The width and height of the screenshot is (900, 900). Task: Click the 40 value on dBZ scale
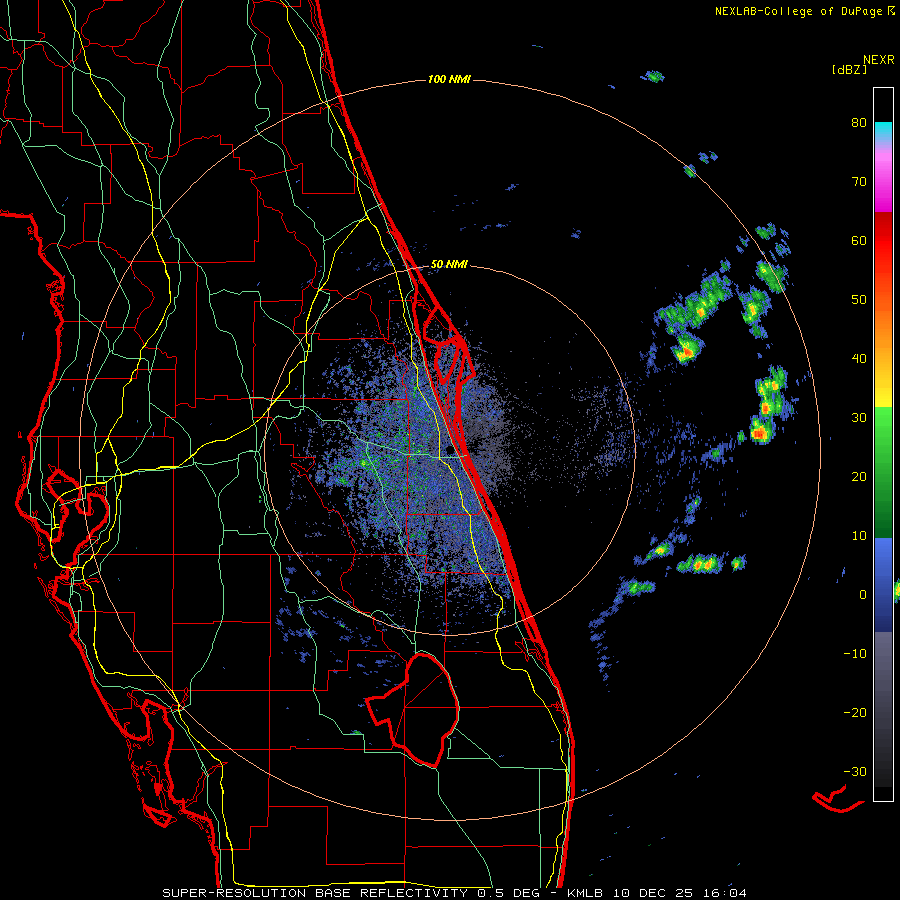[x=859, y=359]
